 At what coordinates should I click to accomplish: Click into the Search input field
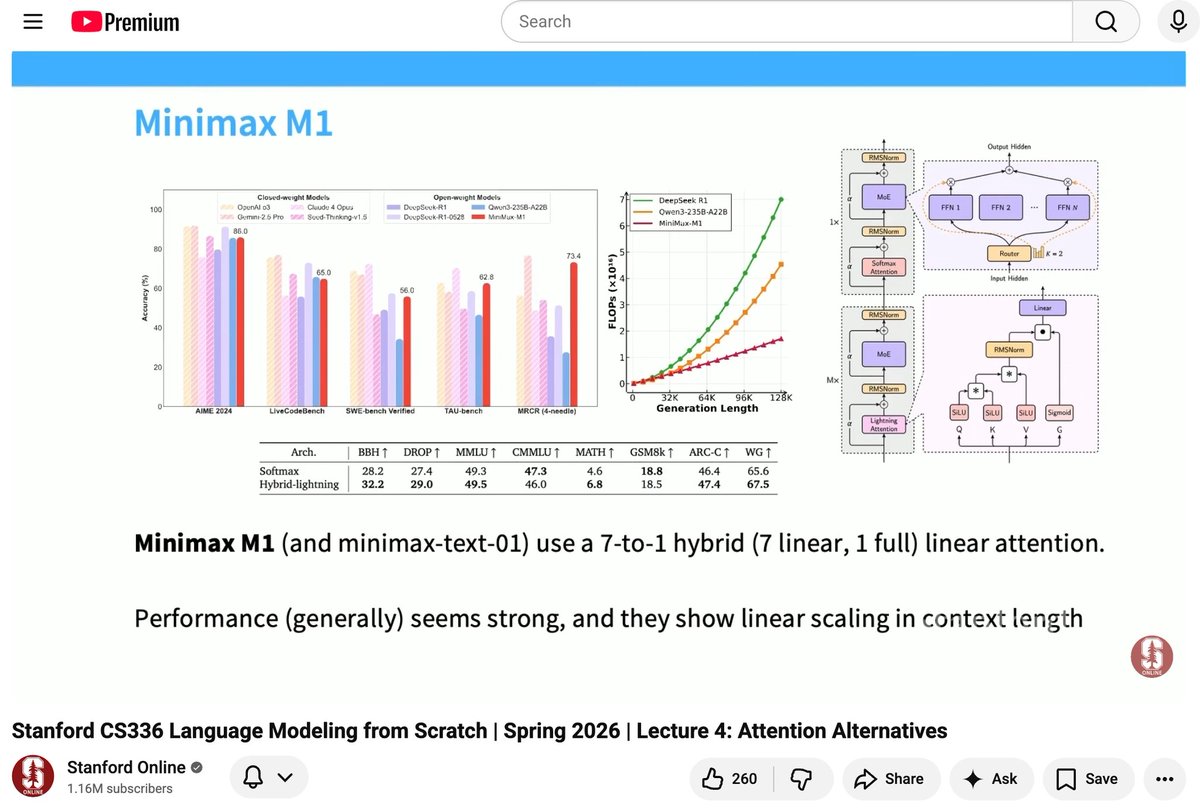[x=786, y=21]
